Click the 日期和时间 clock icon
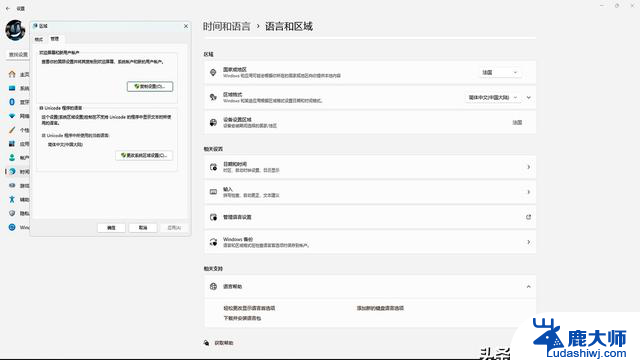Screen dimensions: 640x360 pyautogui.click(x=213, y=167)
